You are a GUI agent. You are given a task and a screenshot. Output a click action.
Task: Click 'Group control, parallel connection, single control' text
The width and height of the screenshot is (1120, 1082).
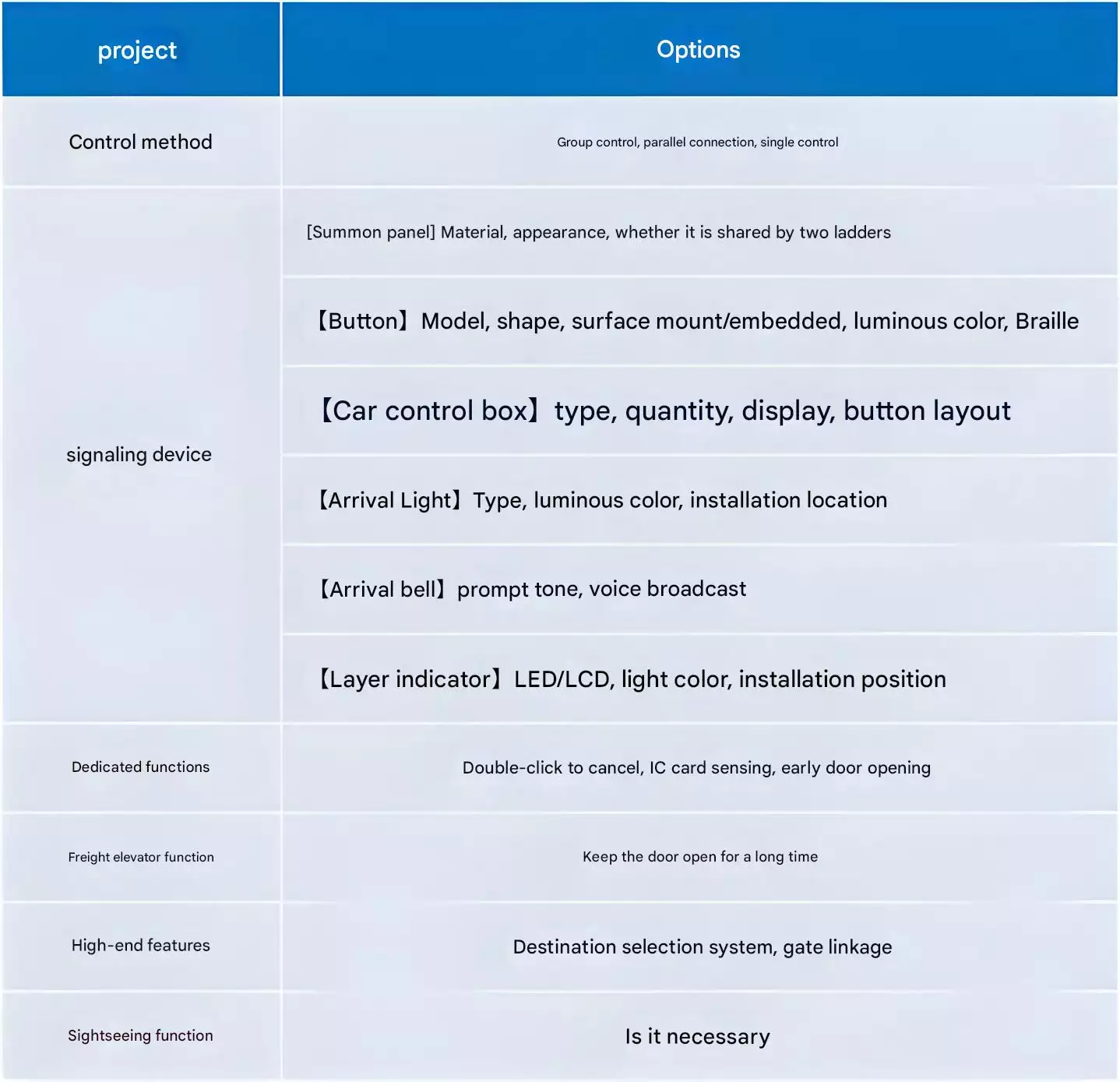pos(698,142)
